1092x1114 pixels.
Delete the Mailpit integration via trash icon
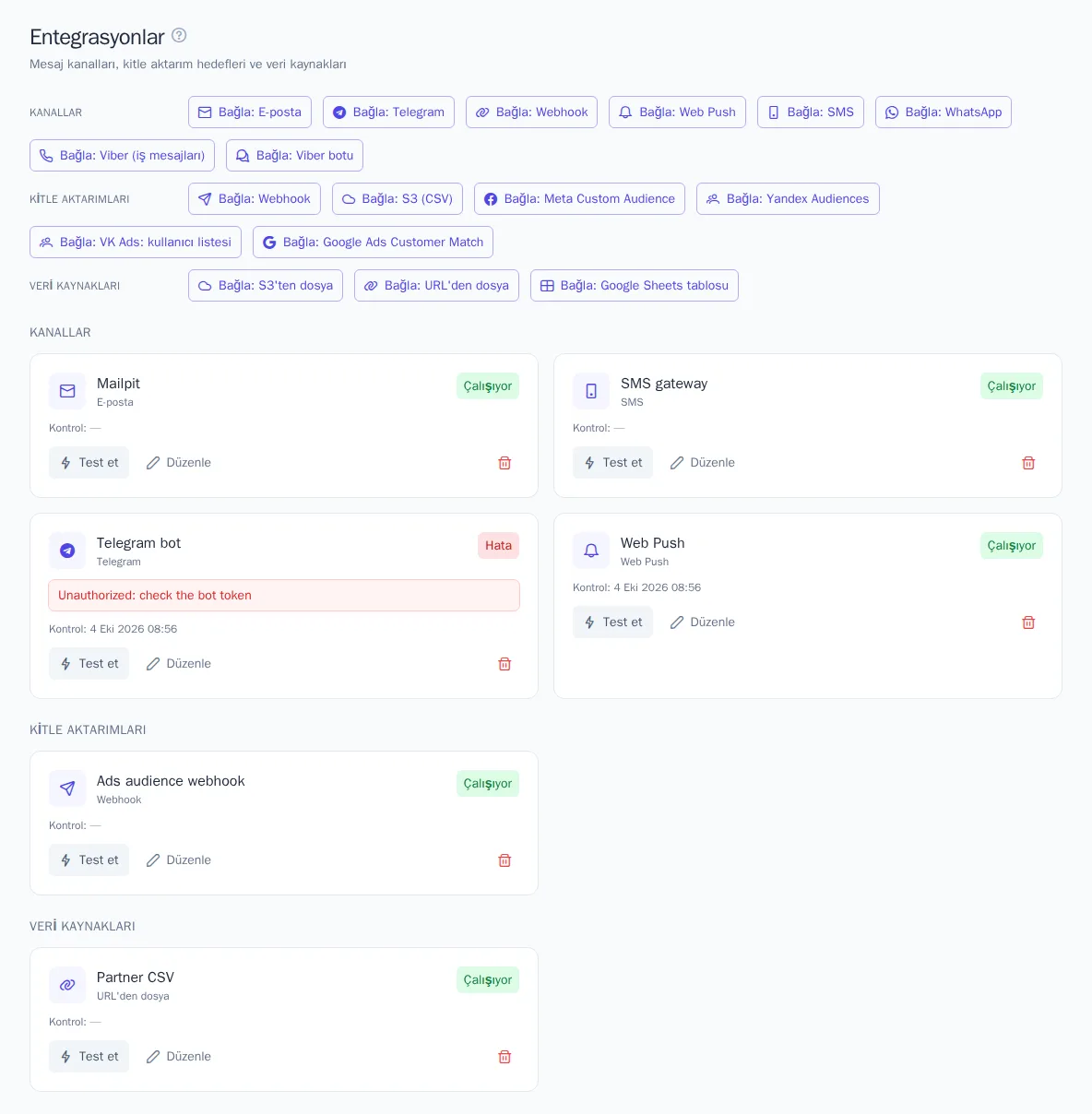click(504, 463)
